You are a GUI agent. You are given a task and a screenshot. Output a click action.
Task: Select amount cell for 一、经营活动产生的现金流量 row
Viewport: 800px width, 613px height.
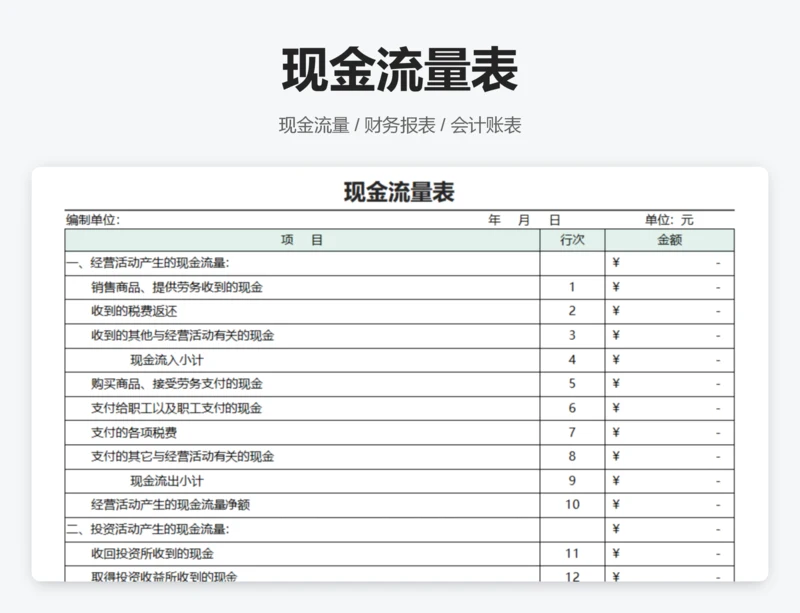670,263
